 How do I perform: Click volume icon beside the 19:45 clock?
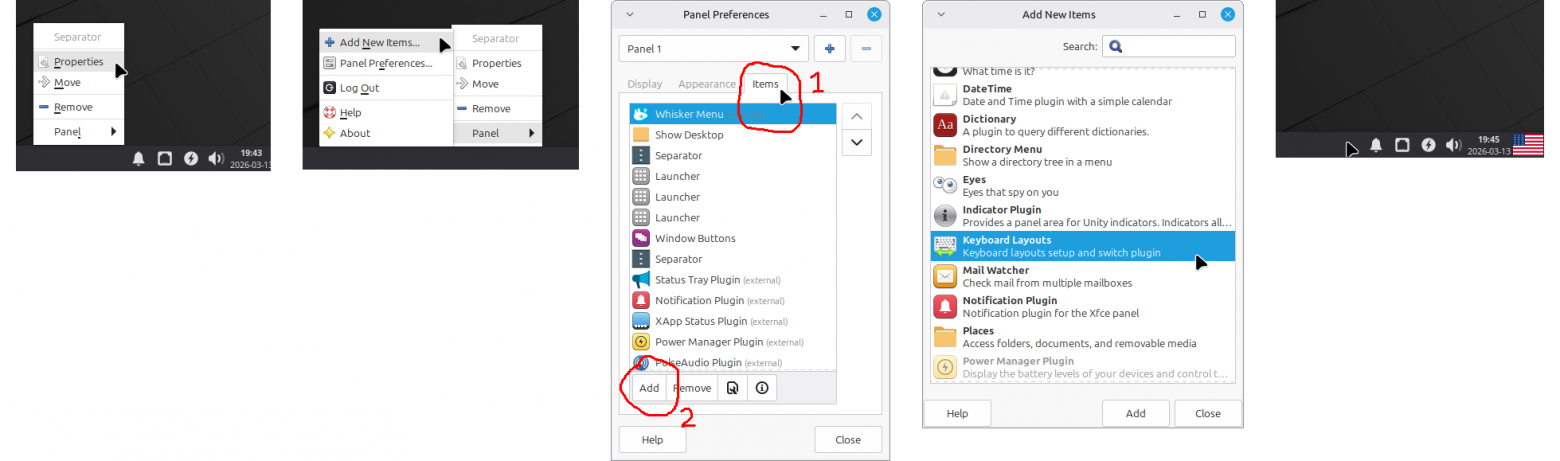pyautogui.click(x=1454, y=145)
